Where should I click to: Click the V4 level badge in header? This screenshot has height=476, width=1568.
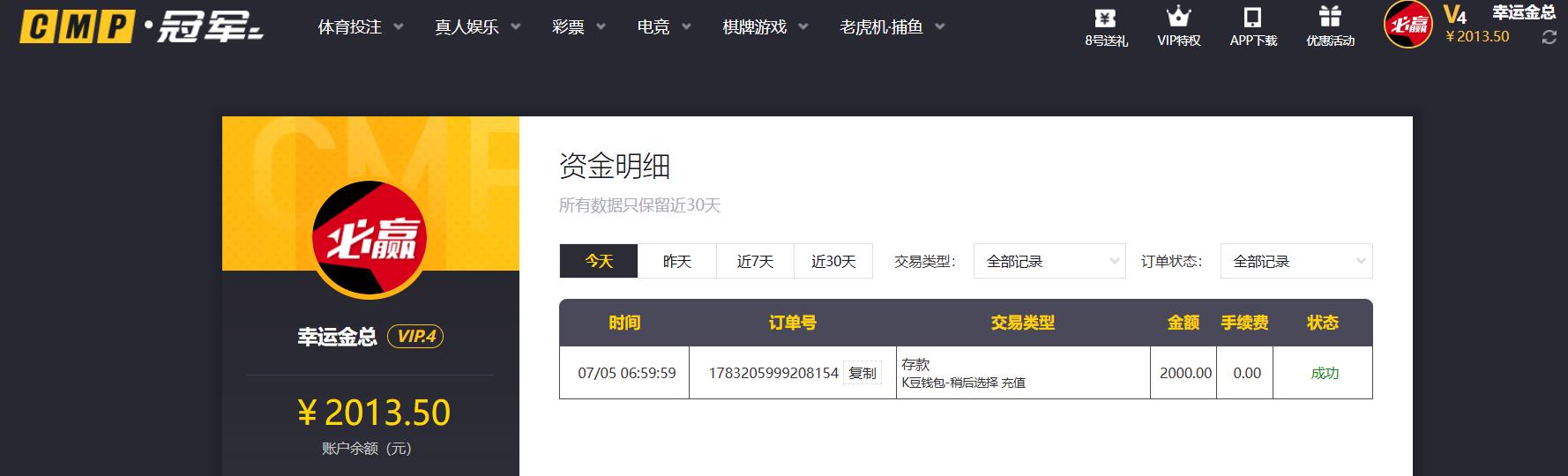click(1455, 14)
